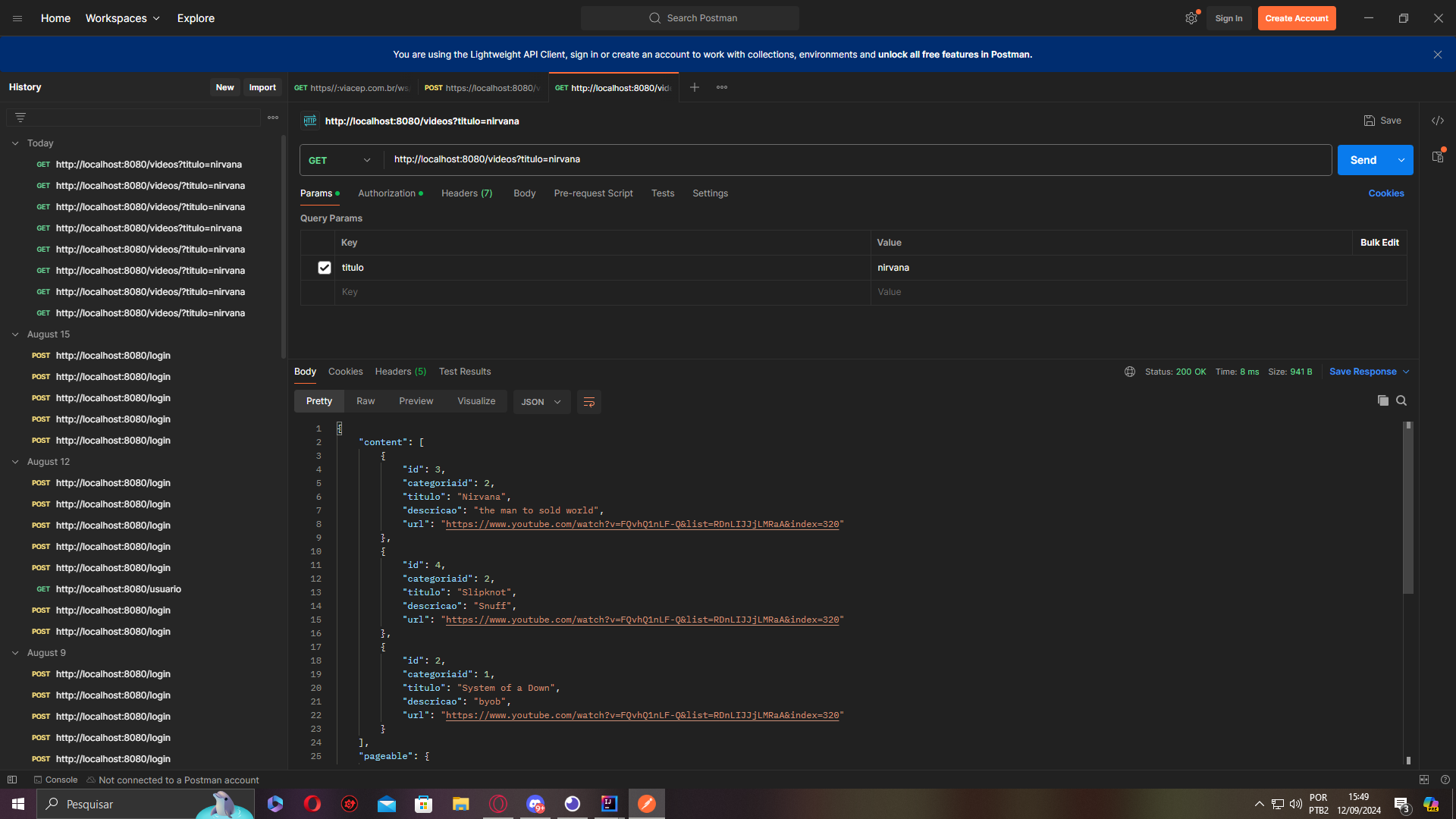Screen dimensions: 1456x819
Task: Click the Cookies response tab
Action: click(x=345, y=371)
